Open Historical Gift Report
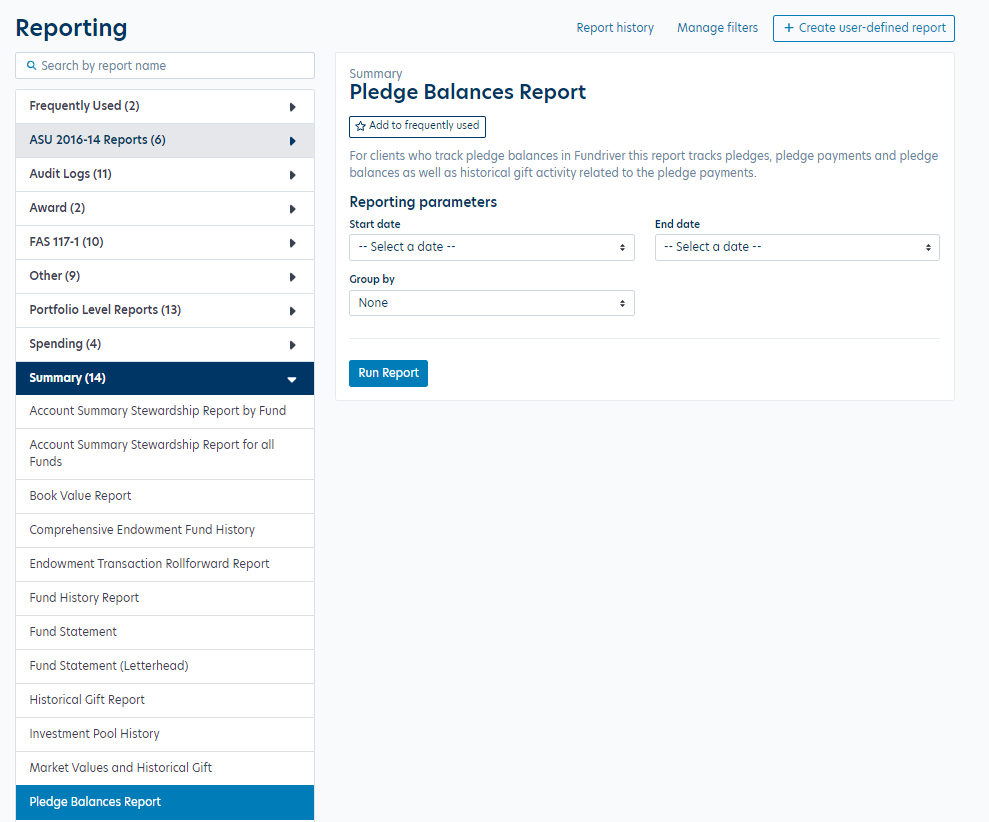The image size is (989, 822). click(165, 702)
